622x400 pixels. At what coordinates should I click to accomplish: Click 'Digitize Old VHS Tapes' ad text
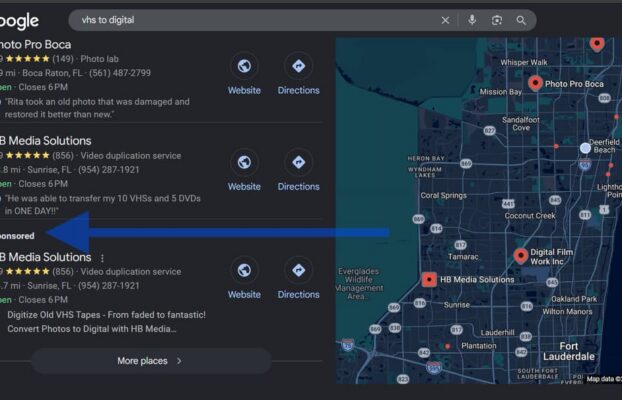click(106, 315)
